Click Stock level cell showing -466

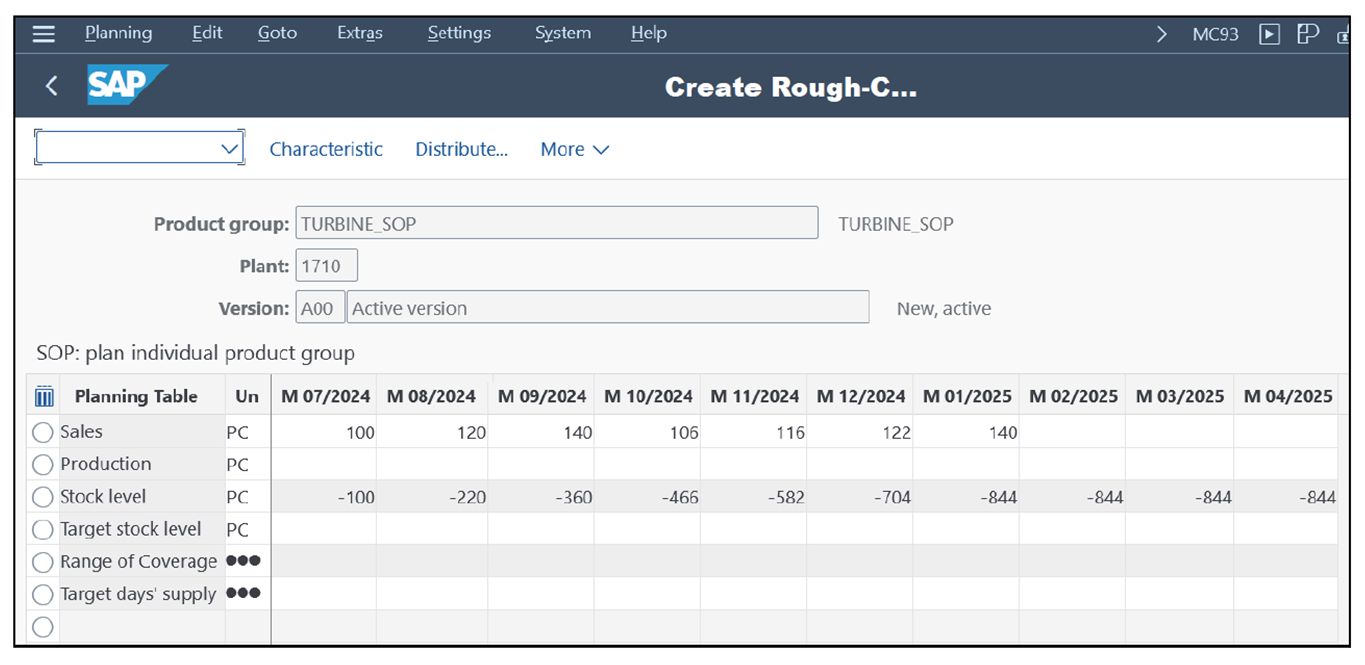point(648,497)
